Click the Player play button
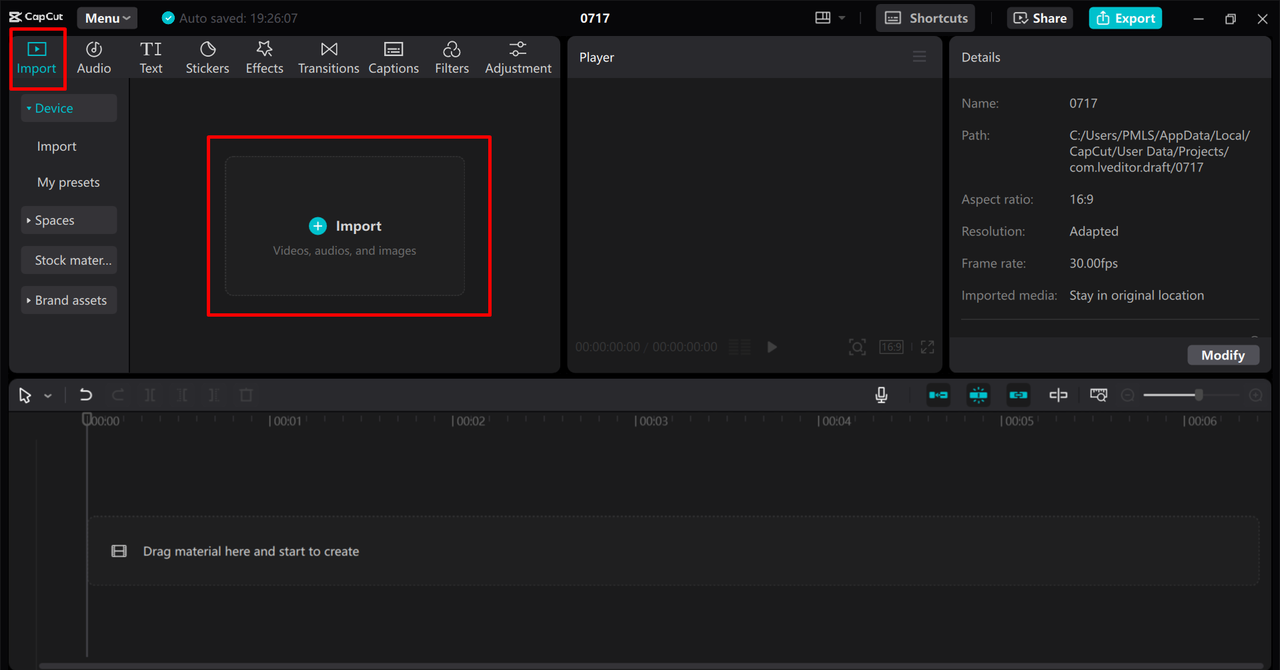This screenshot has width=1280, height=670. pyautogui.click(x=772, y=347)
